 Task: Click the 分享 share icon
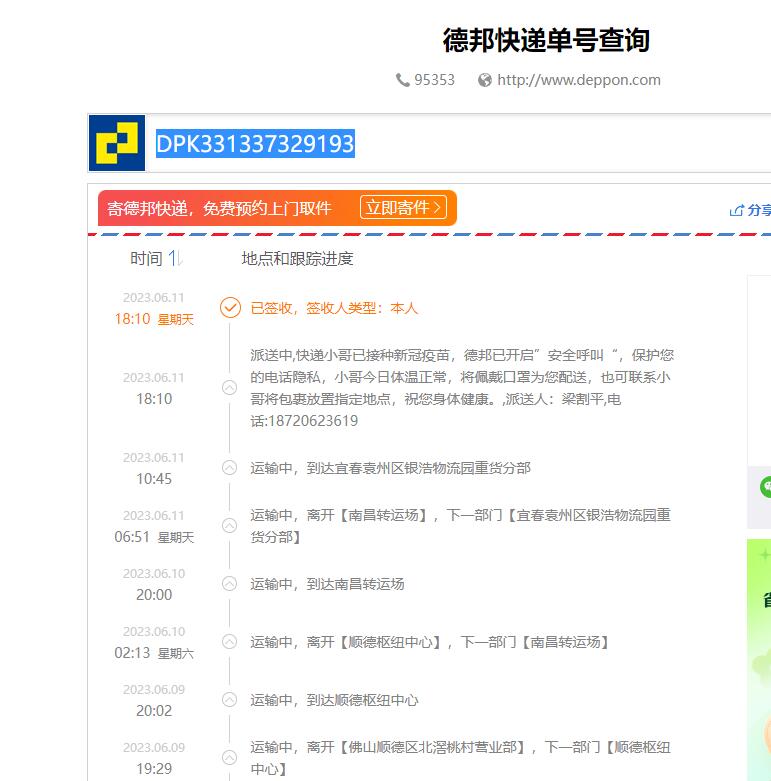click(736, 211)
